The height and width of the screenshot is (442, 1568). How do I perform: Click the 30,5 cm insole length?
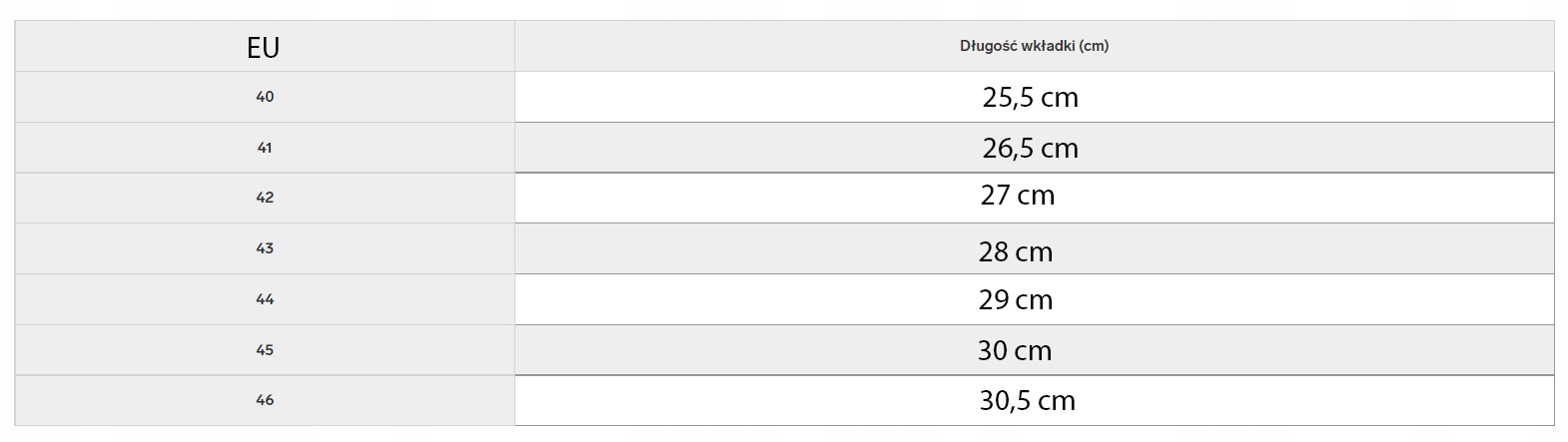1027,401
